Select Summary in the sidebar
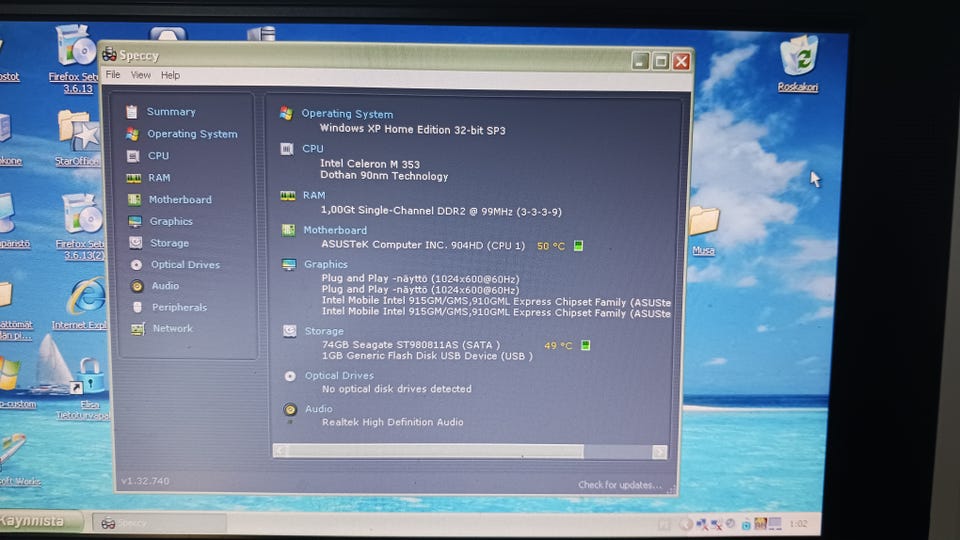 [x=171, y=111]
